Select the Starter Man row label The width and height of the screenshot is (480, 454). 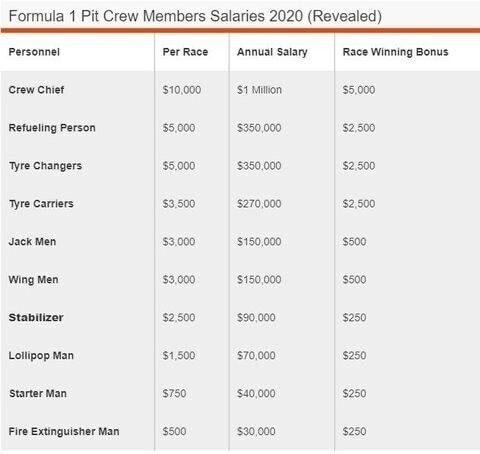coord(38,393)
